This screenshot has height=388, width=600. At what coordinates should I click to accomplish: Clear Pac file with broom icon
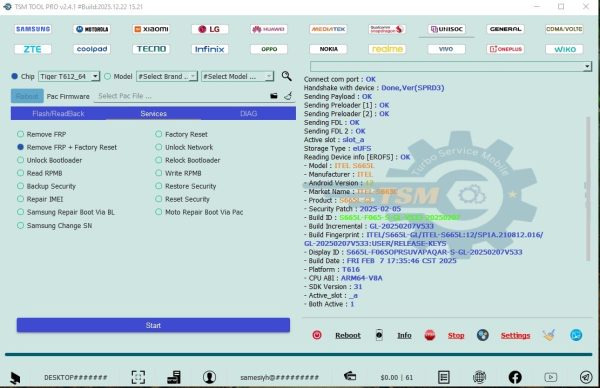point(288,96)
